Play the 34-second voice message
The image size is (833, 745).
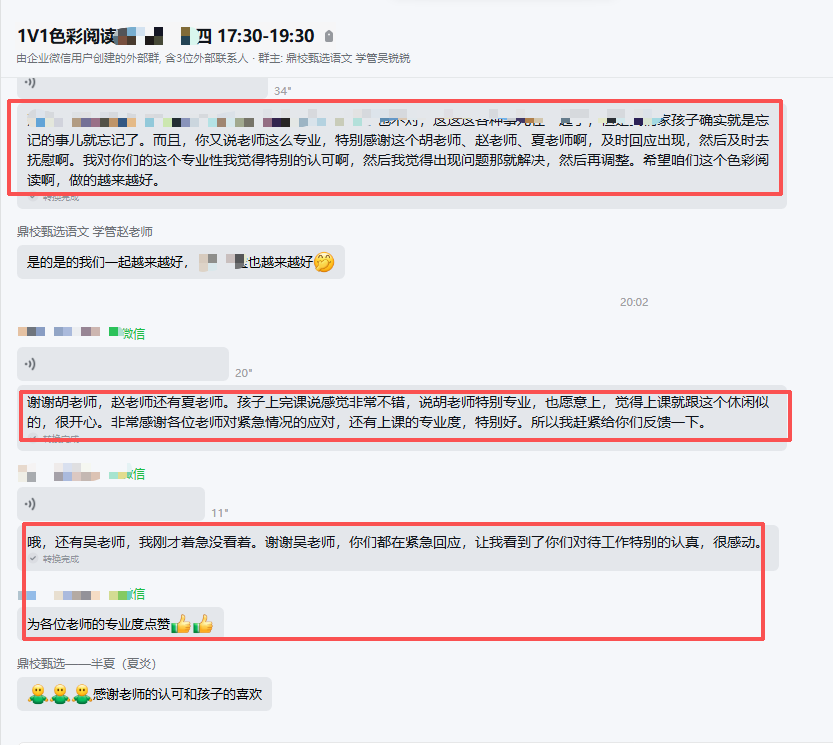click(142, 86)
